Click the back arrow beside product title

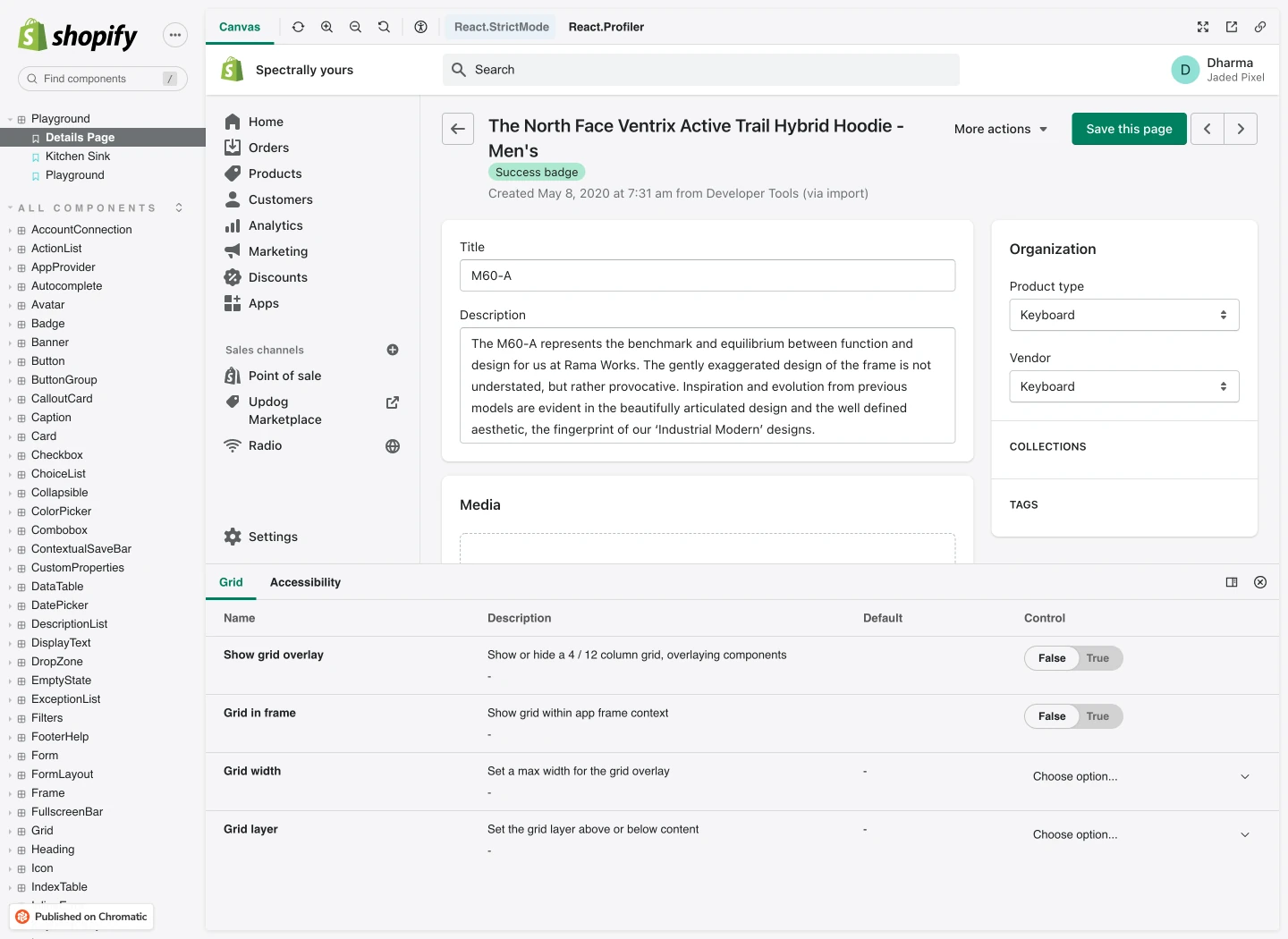(458, 129)
